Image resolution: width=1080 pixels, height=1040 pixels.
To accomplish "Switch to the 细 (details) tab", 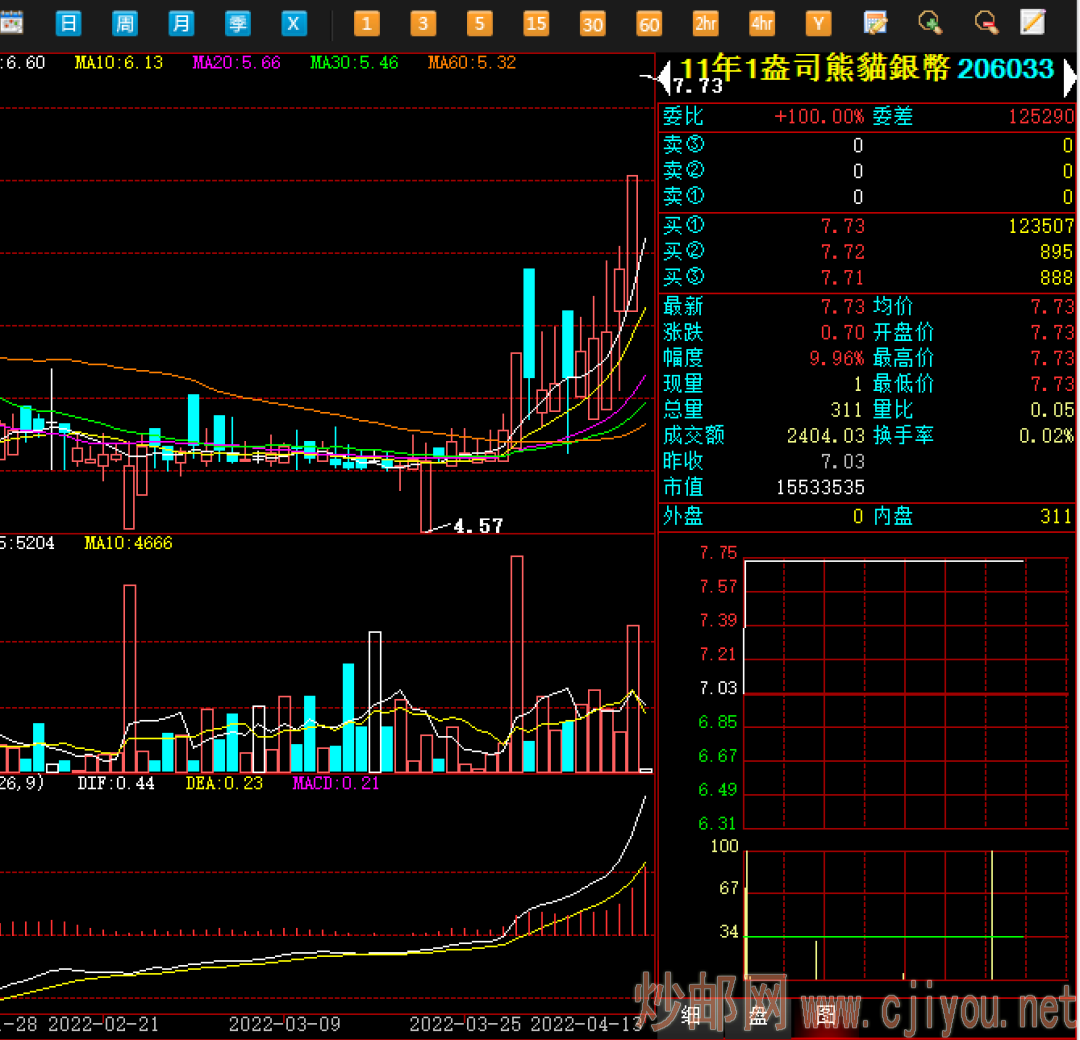I will (x=690, y=1017).
